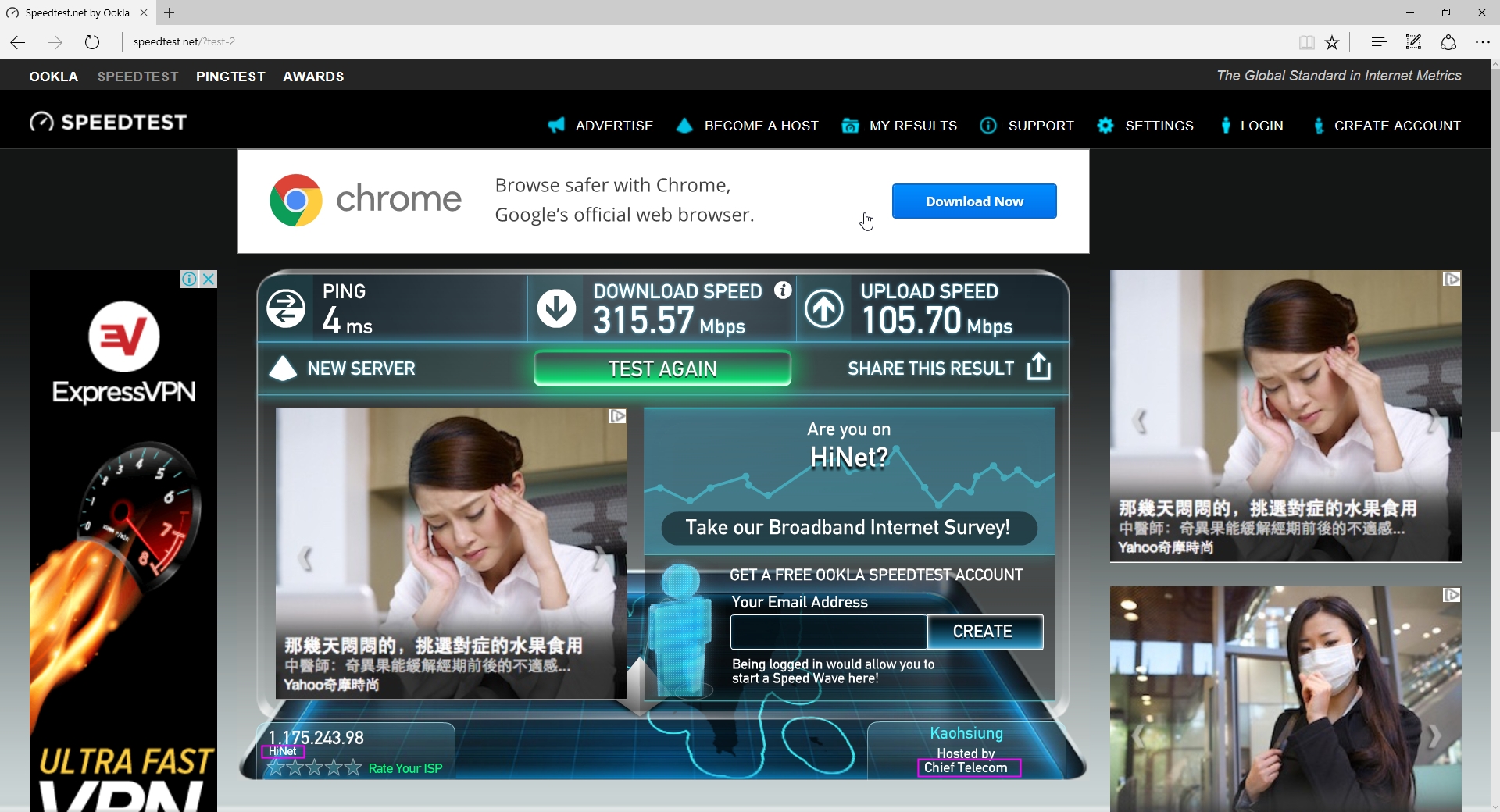Viewport: 1500px width, 812px height.
Task: Open MY RESULTS page
Action: pyautogui.click(x=913, y=126)
